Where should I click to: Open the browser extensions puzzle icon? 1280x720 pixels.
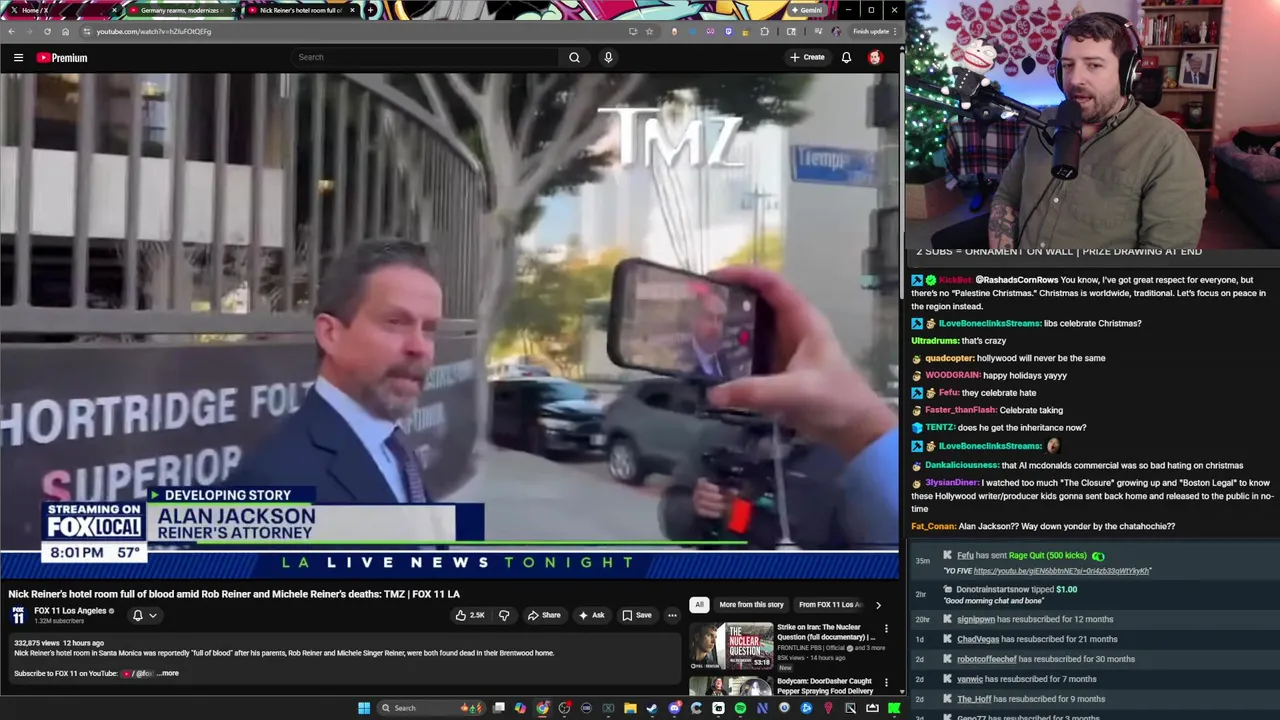[765, 31]
